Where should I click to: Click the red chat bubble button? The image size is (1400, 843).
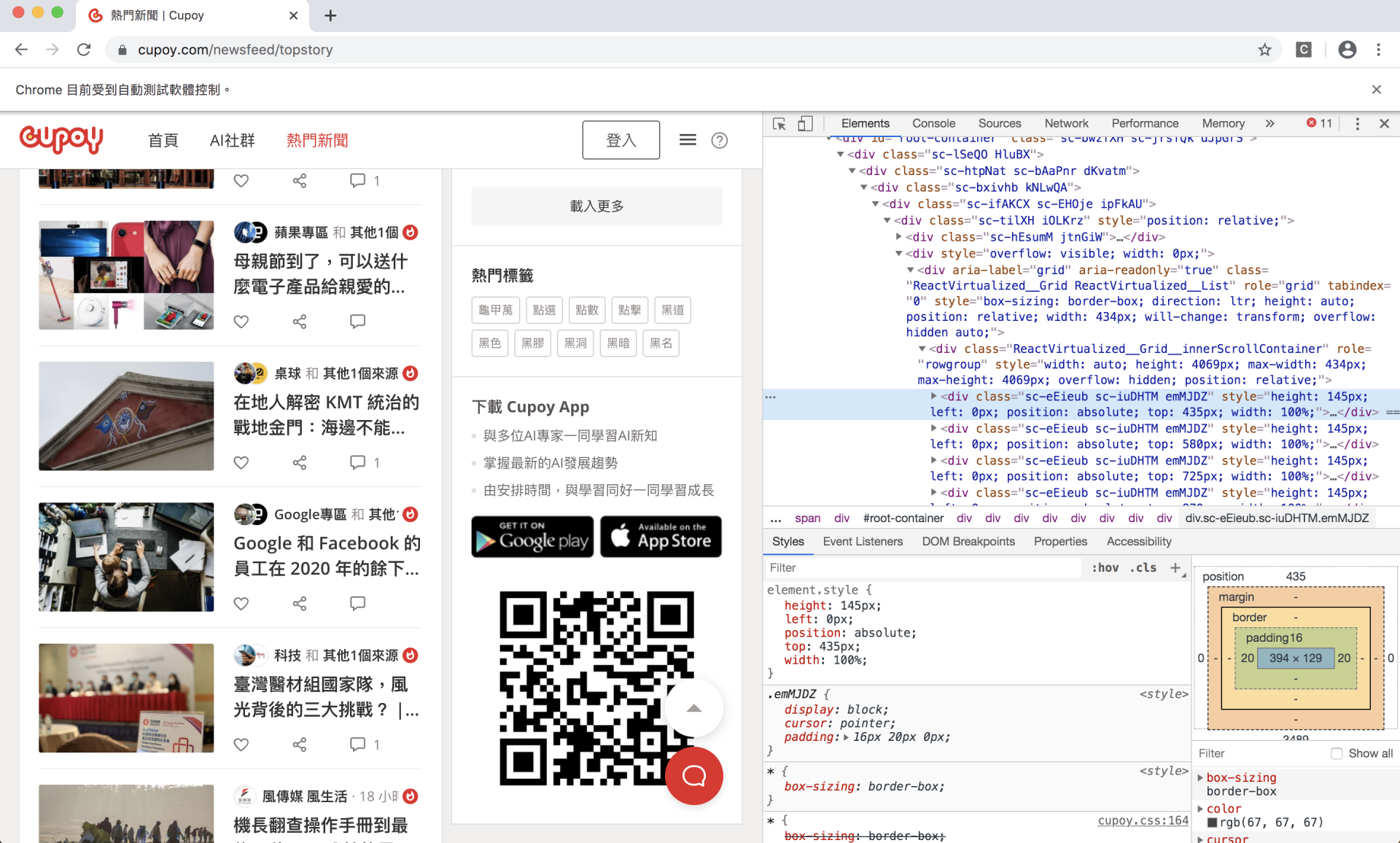pos(694,776)
